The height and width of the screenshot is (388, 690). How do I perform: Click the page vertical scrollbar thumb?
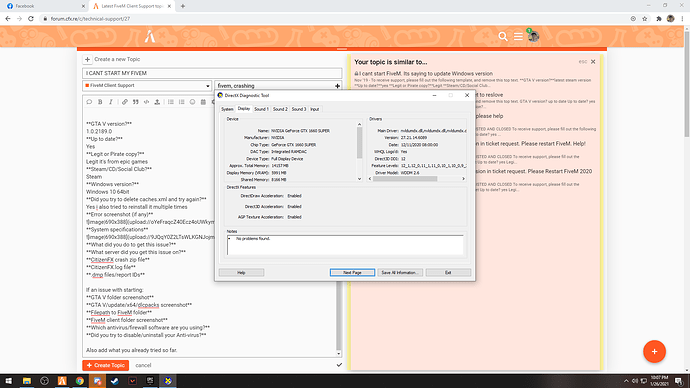tap(686, 84)
